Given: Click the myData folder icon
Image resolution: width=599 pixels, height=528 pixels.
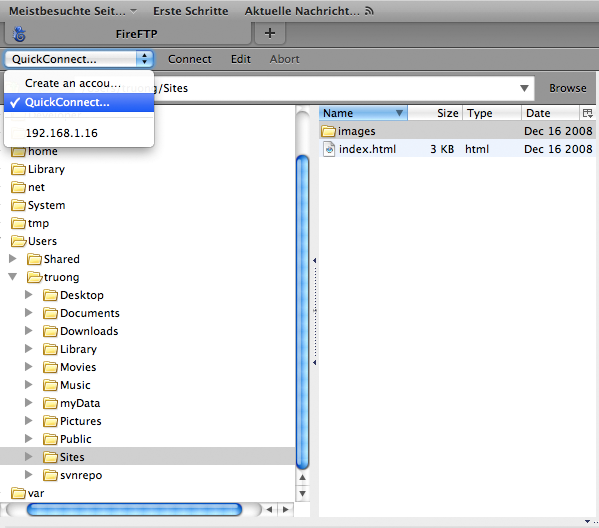Looking at the screenshot, I should [x=50, y=403].
